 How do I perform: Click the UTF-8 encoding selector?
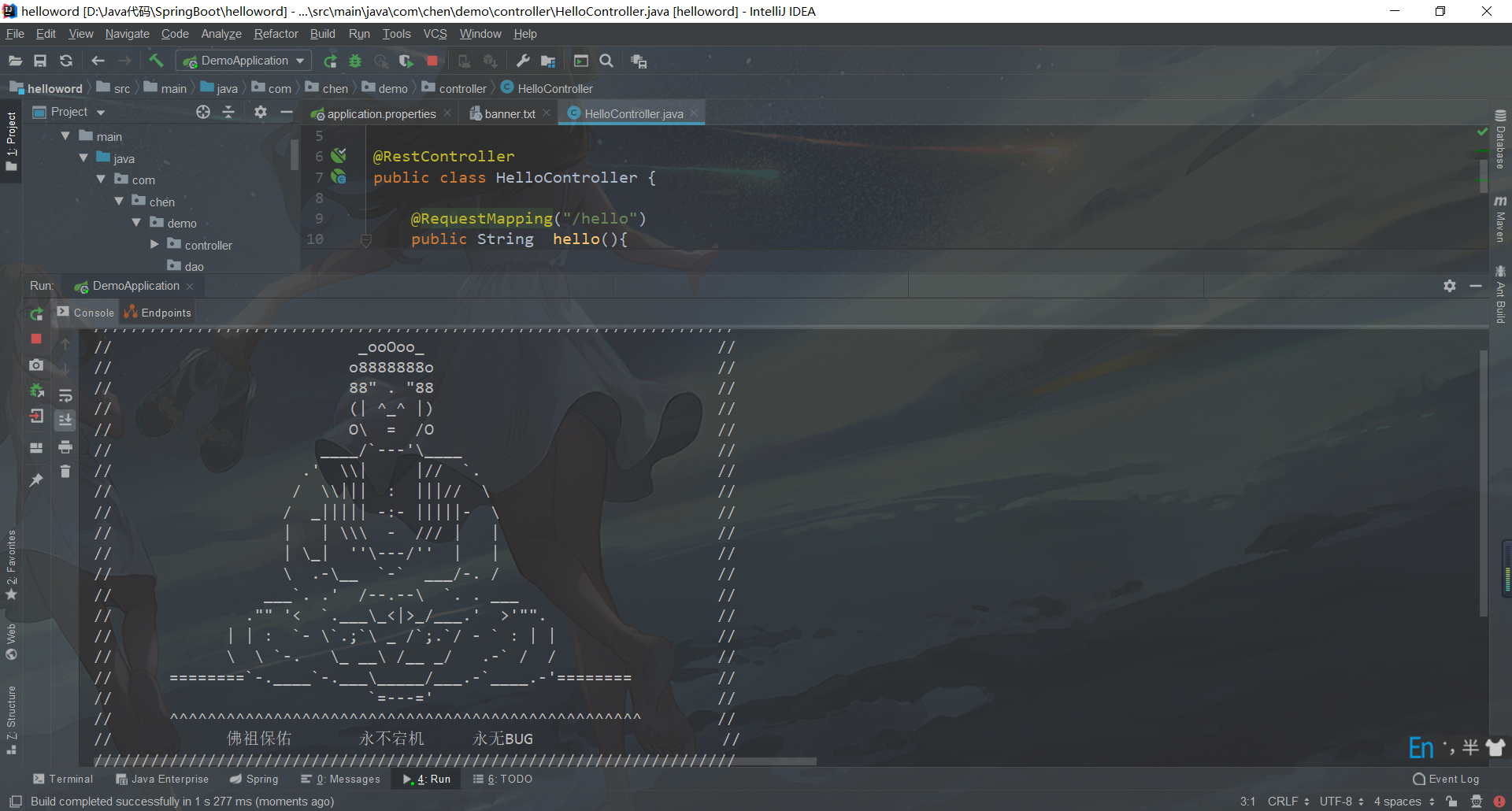point(1342,802)
